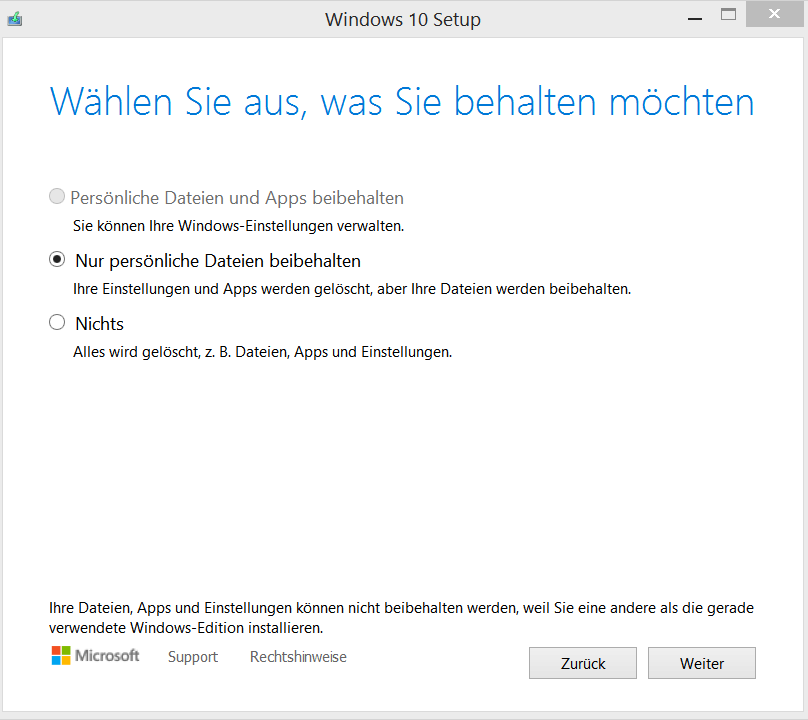Image resolution: width=808 pixels, height=720 pixels.
Task: Click text 'Sie können Ihre Windows-Einstellungen verwalten.'
Action: point(239,226)
